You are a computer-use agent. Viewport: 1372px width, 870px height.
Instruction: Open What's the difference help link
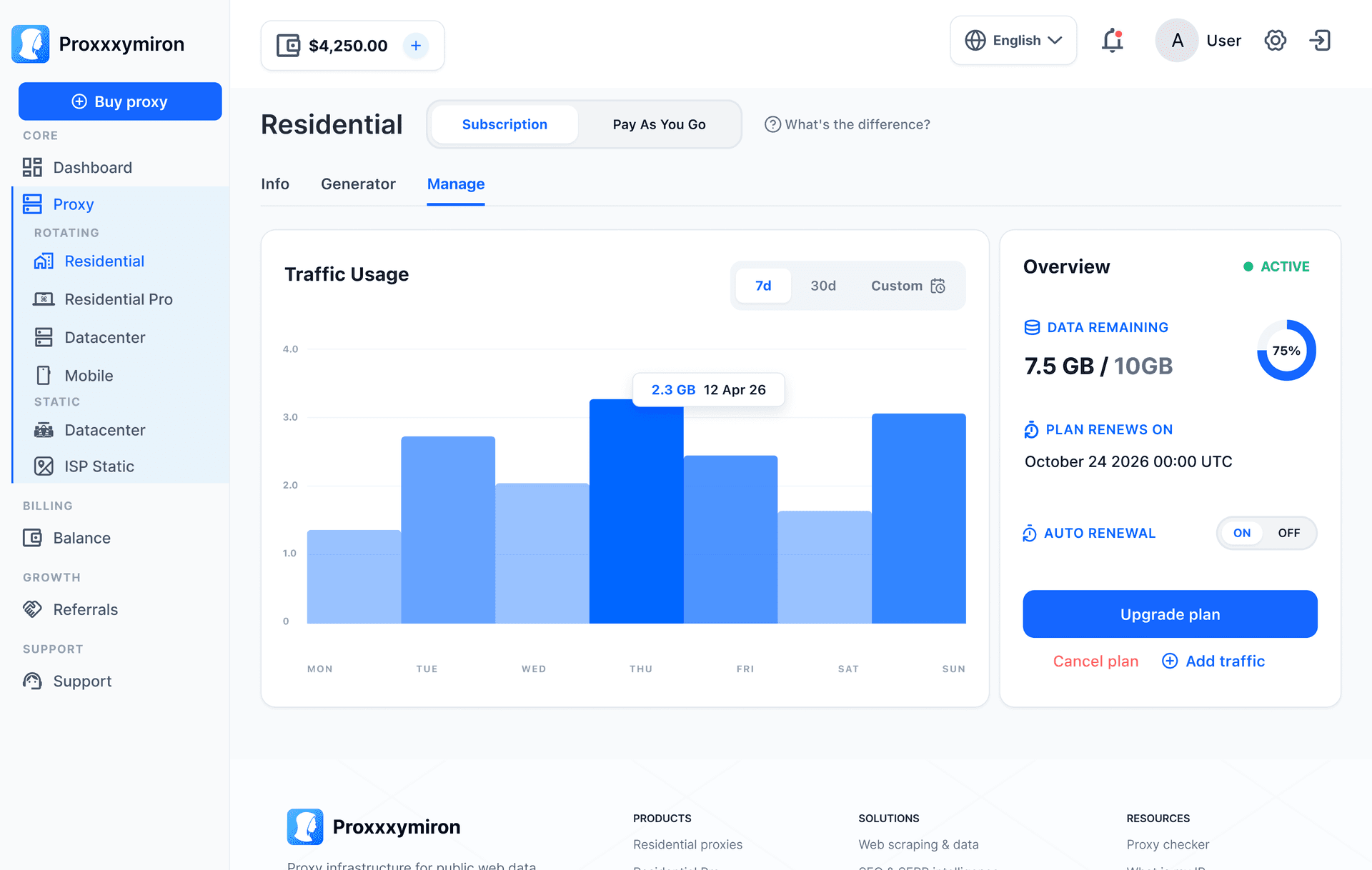(x=847, y=124)
